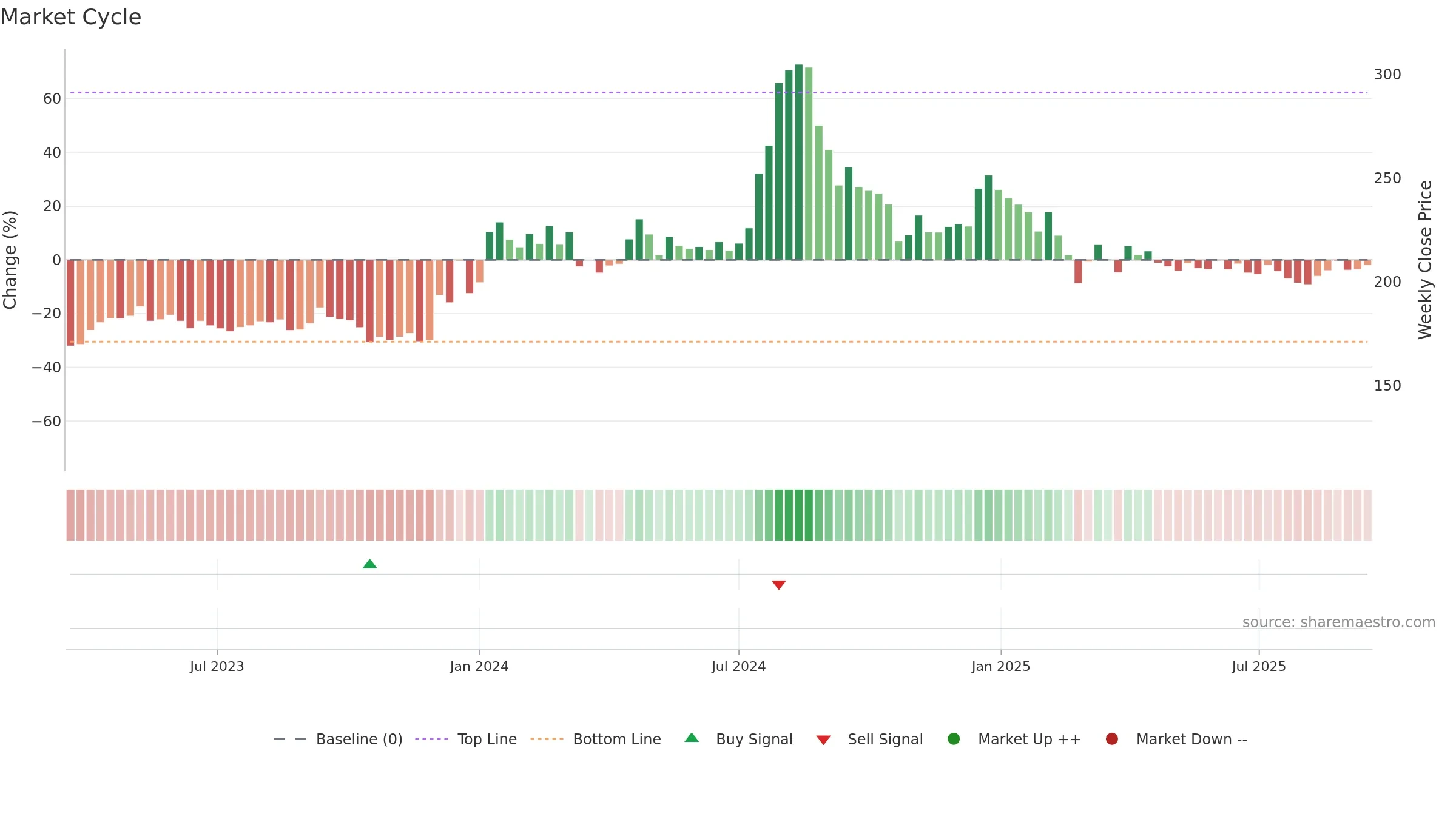This screenshot has width=1456, height=819.
Task: Click the 150 tick on the price axis
Action: coord(1387,386)
